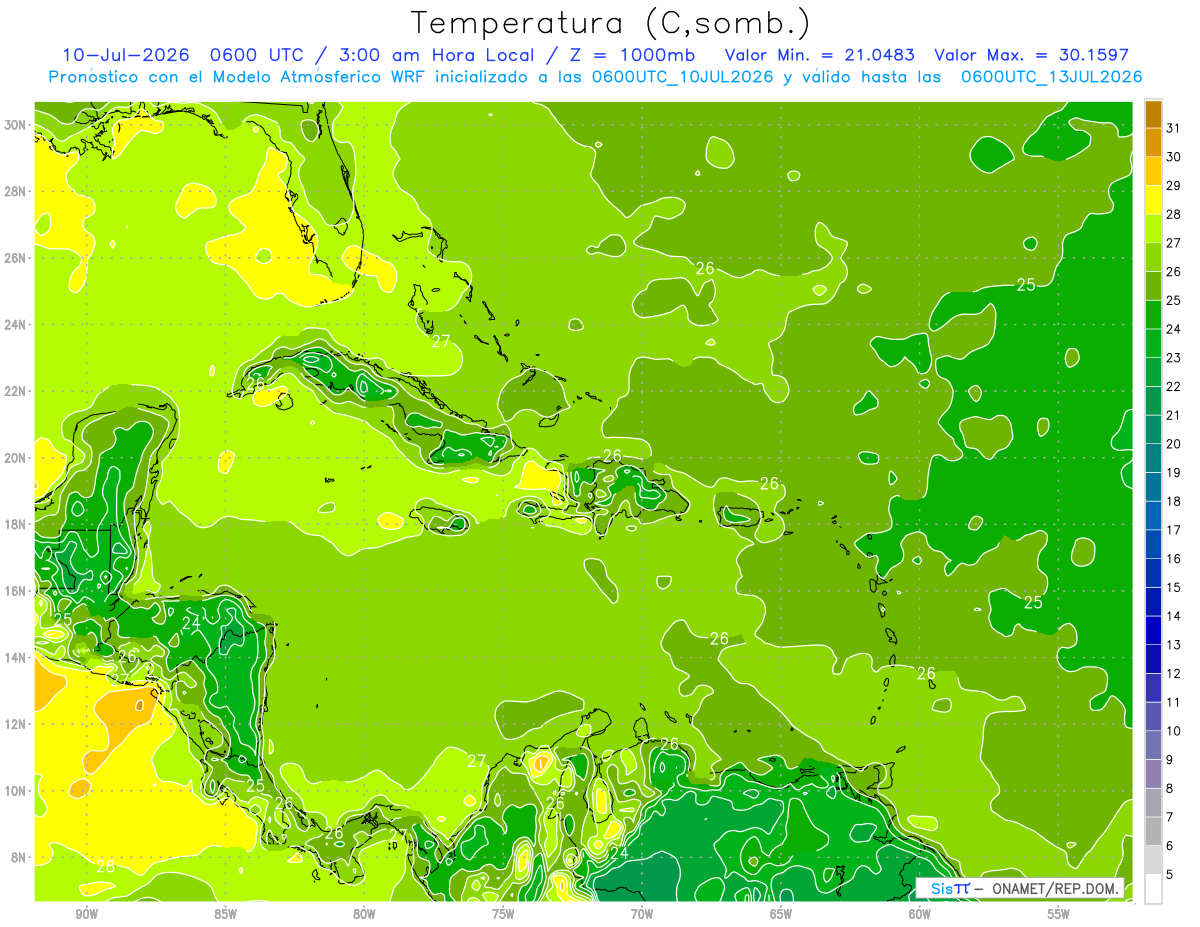Click the '13' value on the color scale
The height and width of the screenshot is (927, 1200).
tap(1174, 644)
